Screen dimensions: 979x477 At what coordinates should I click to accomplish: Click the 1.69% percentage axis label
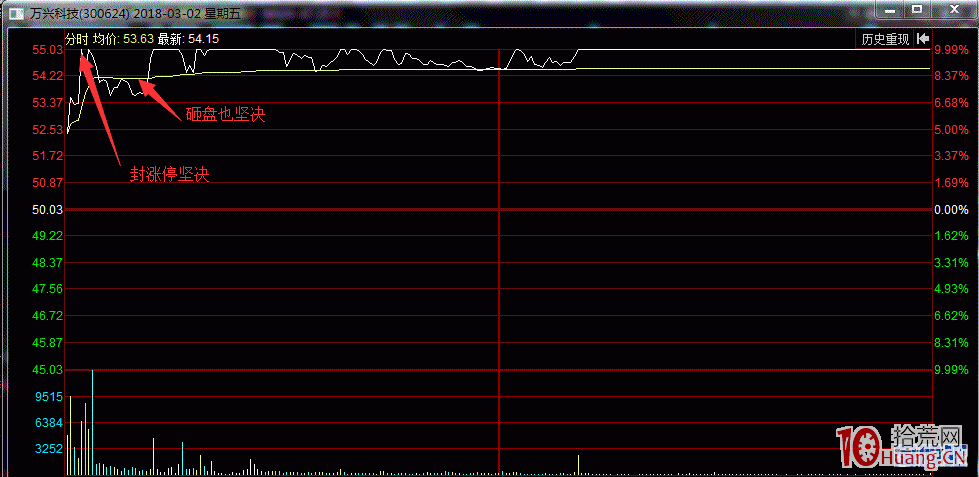click(x=951, y=183)
